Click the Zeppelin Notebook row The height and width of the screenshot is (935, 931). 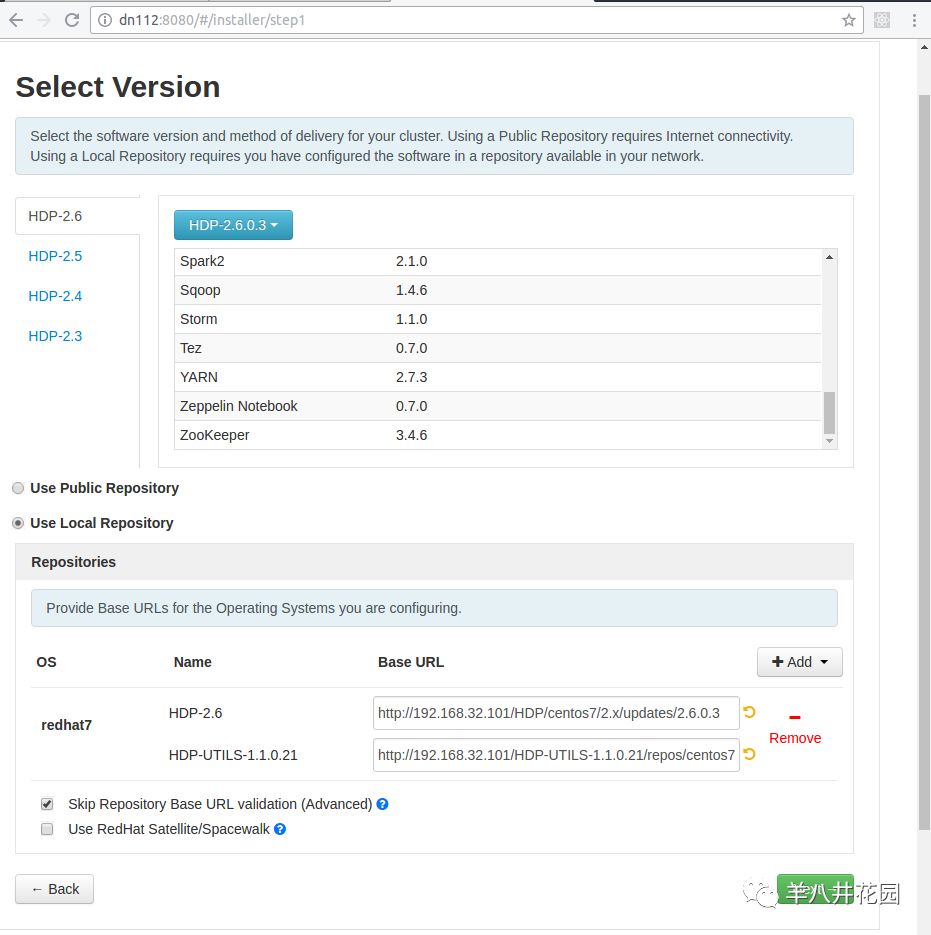[x=498, y=406]
